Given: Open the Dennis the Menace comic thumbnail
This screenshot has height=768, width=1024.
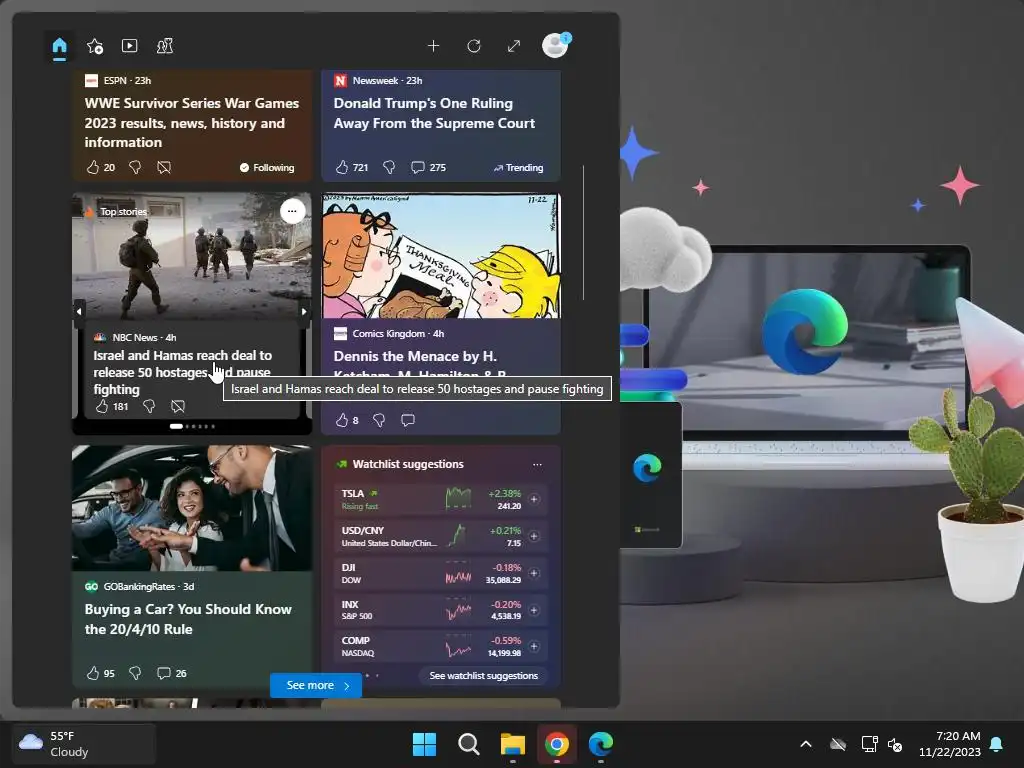Looking at the screenshot, I should 441,256.
